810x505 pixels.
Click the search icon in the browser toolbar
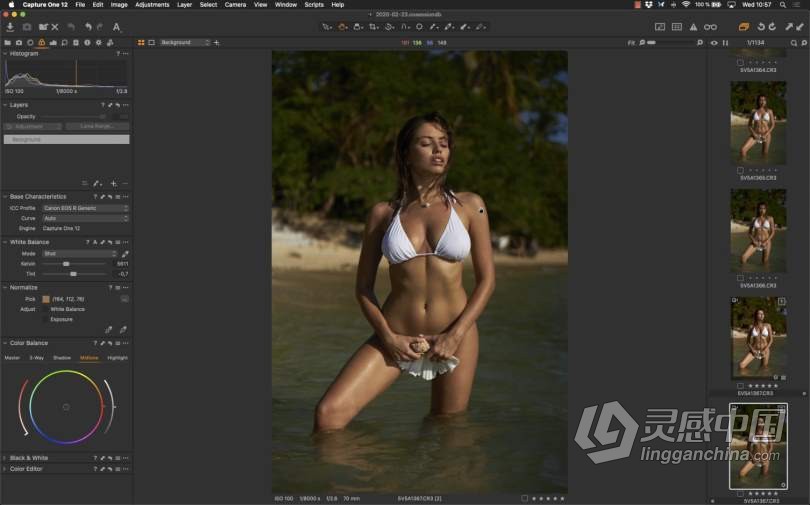[x=794, y=43]
